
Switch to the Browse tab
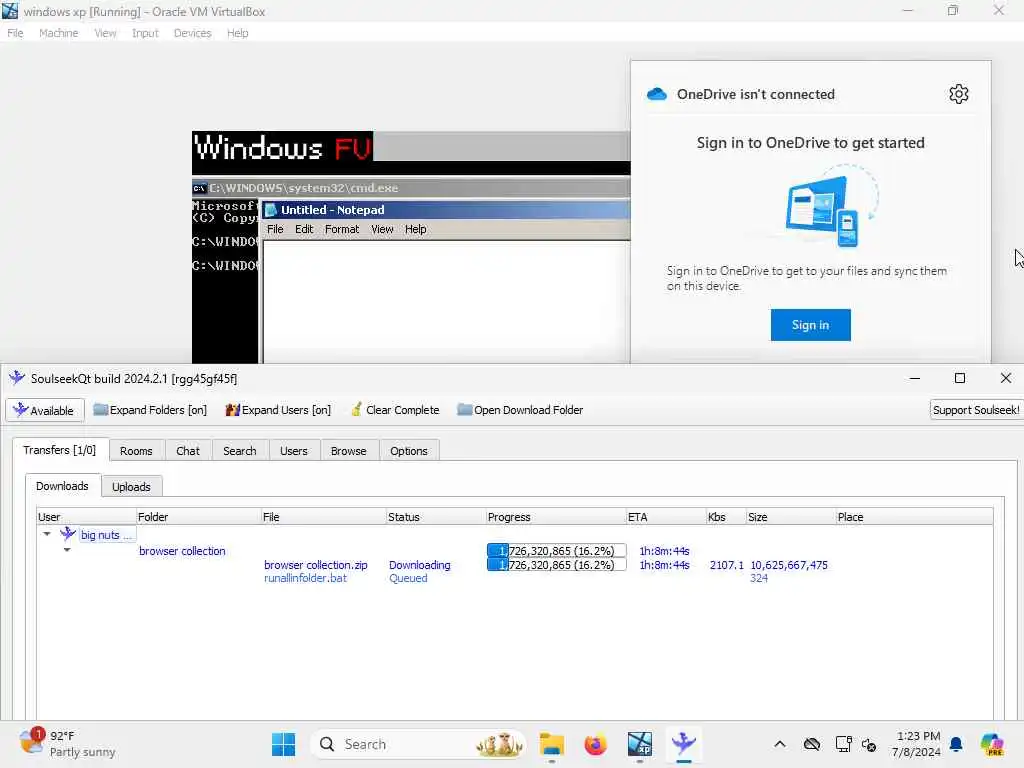pyautogui.click(x=348, y=451)
